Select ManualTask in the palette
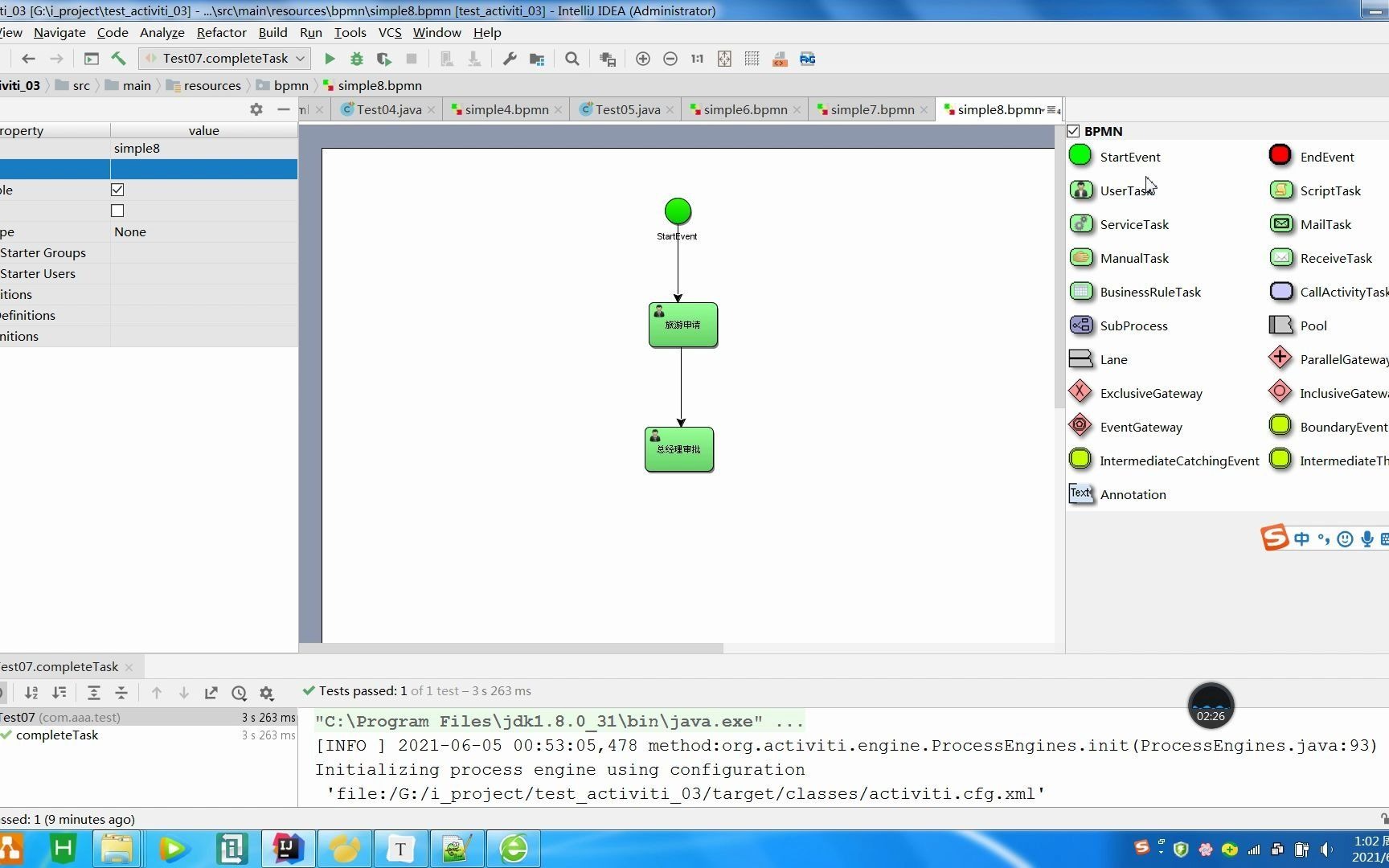 [x=1119, y=258]
